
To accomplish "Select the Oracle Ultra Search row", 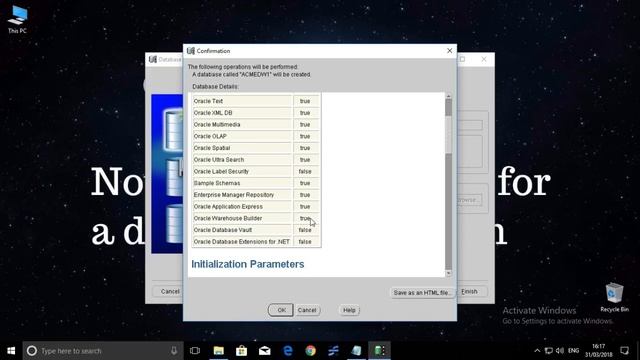I will (256, 160).
